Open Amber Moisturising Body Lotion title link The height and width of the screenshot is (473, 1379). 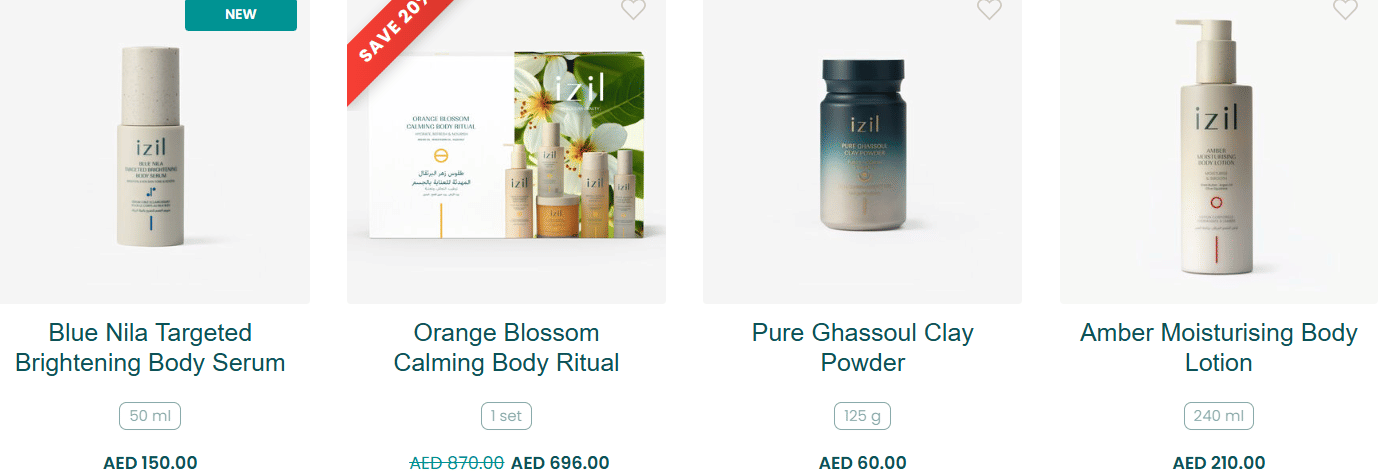click(1219, 348)
